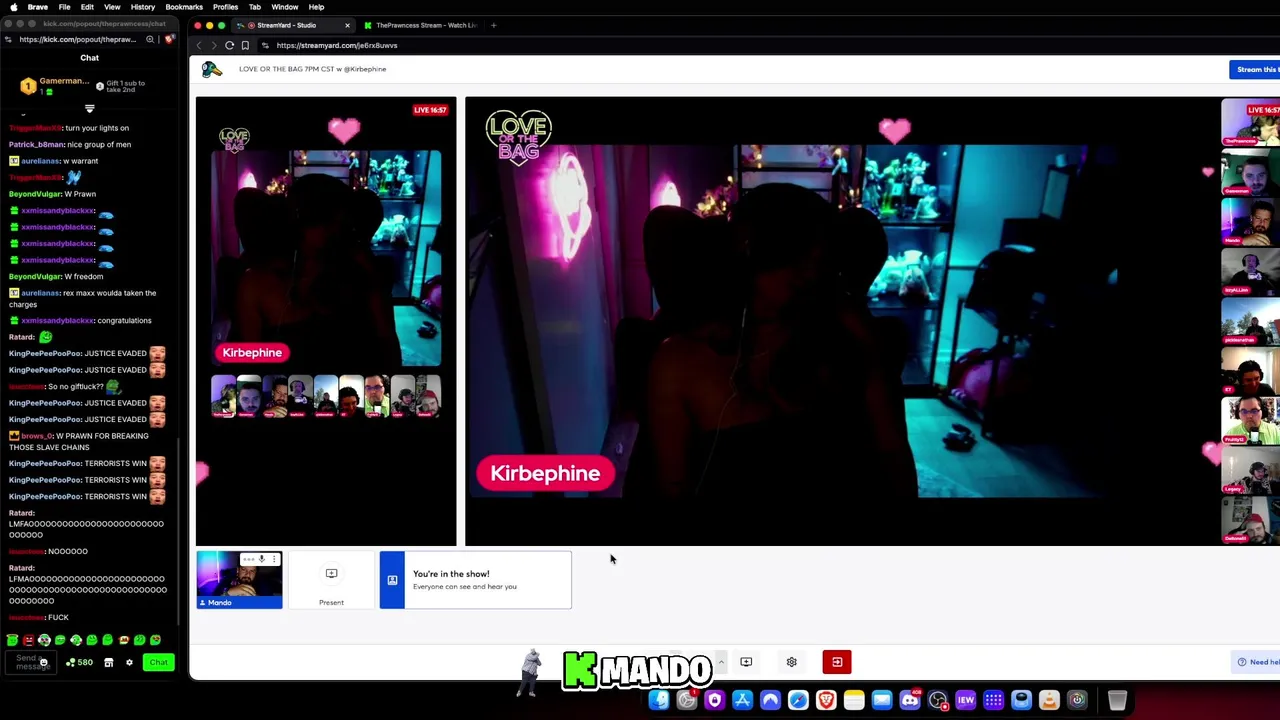Click username Patrick_b8man in chat
The image size is (1280, 720).
coord(35,144)
